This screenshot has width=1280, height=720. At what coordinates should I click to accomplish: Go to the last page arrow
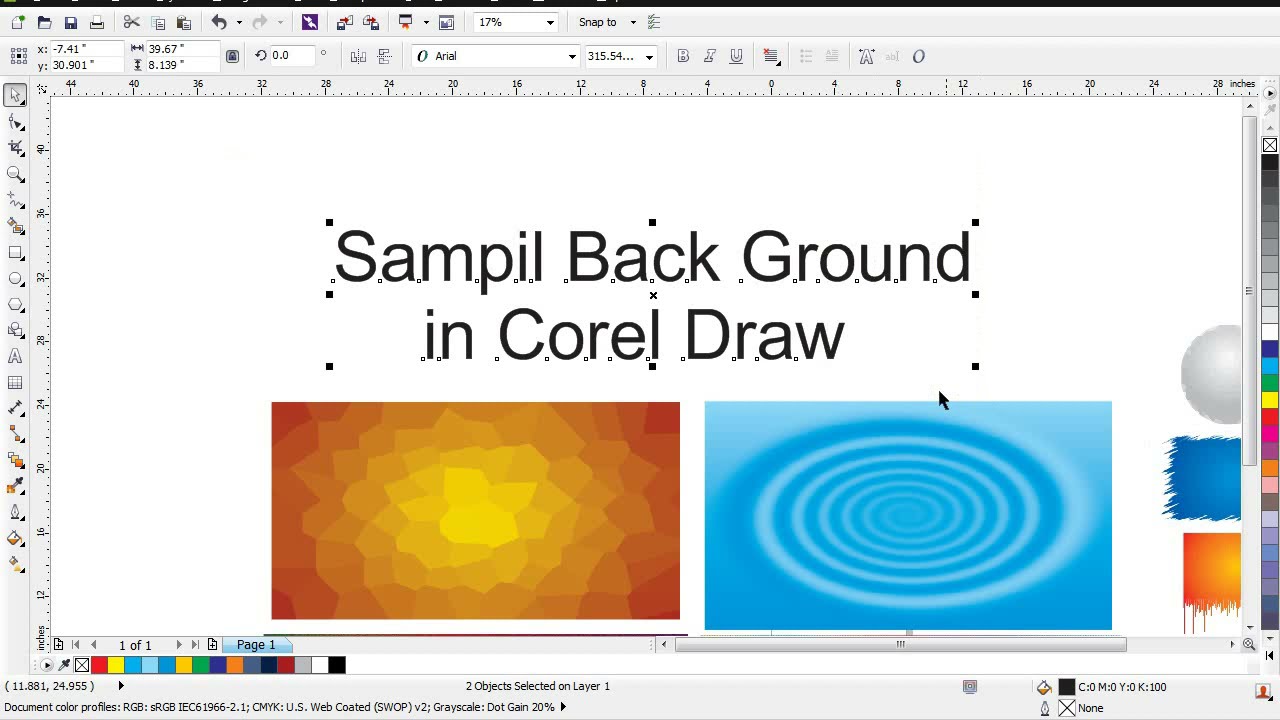(x=195, y=645)
